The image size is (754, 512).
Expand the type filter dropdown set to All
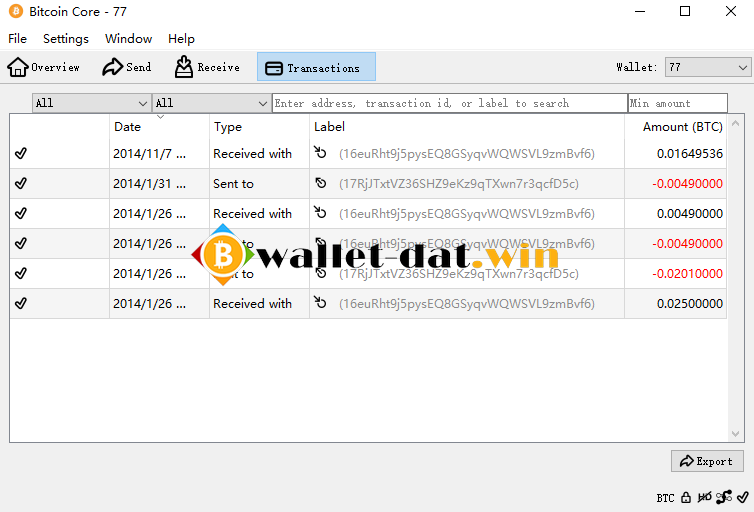(211, 103)
